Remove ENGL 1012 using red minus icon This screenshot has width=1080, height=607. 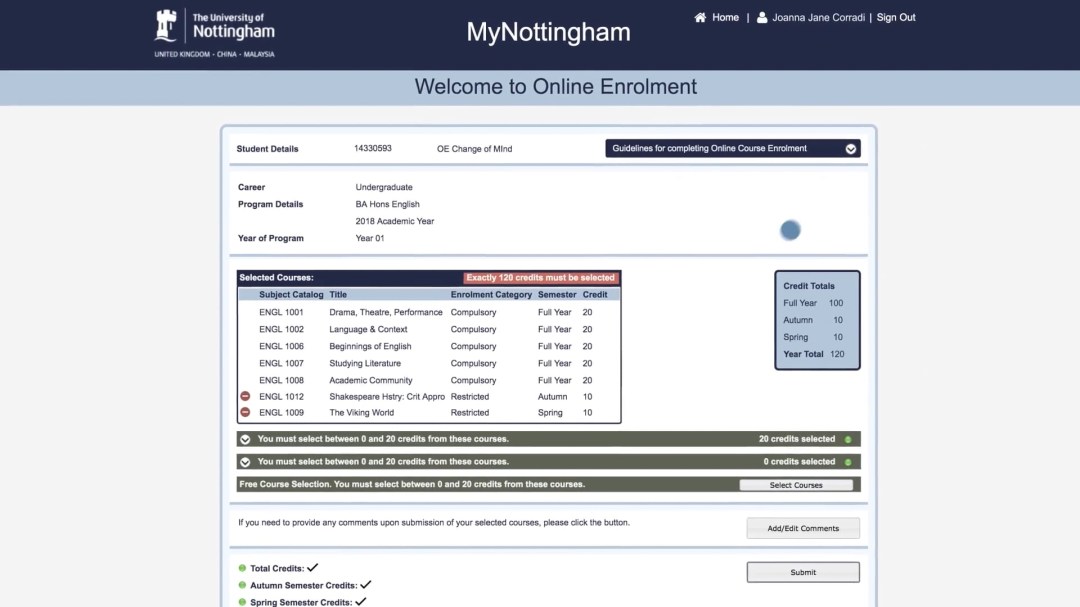tap(245, 396)
